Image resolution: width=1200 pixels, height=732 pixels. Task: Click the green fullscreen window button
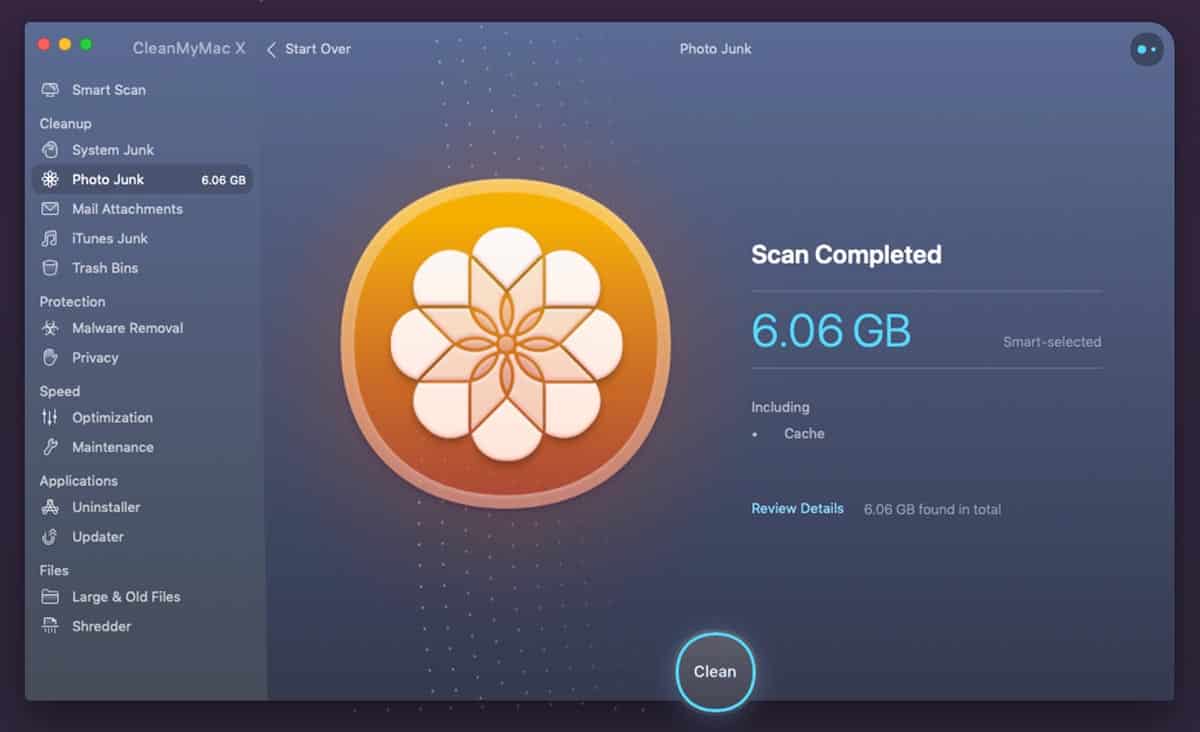point(86,45)
